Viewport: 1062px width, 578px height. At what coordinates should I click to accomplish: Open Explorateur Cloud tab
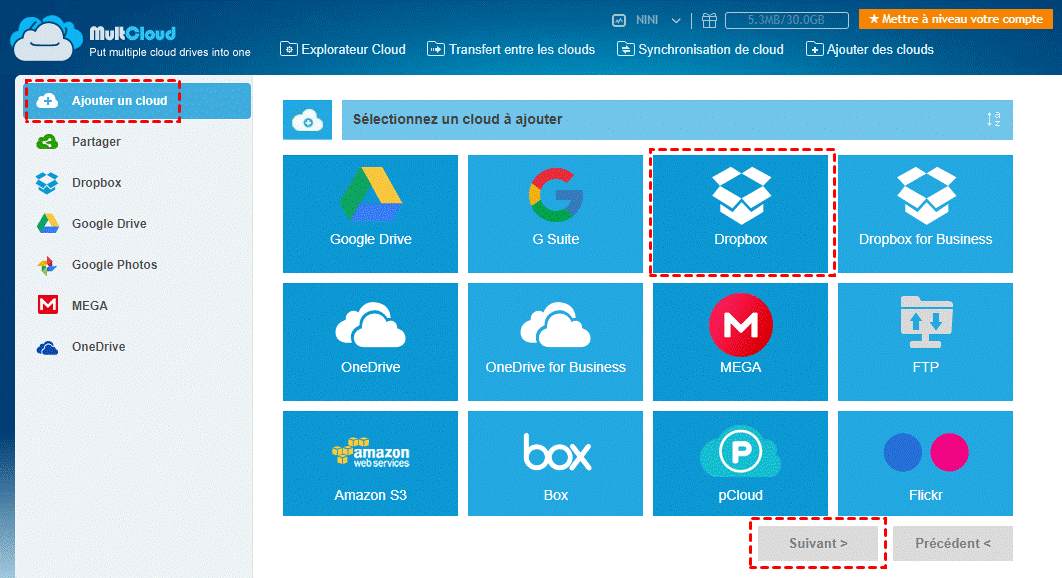[x=343, y=49]
